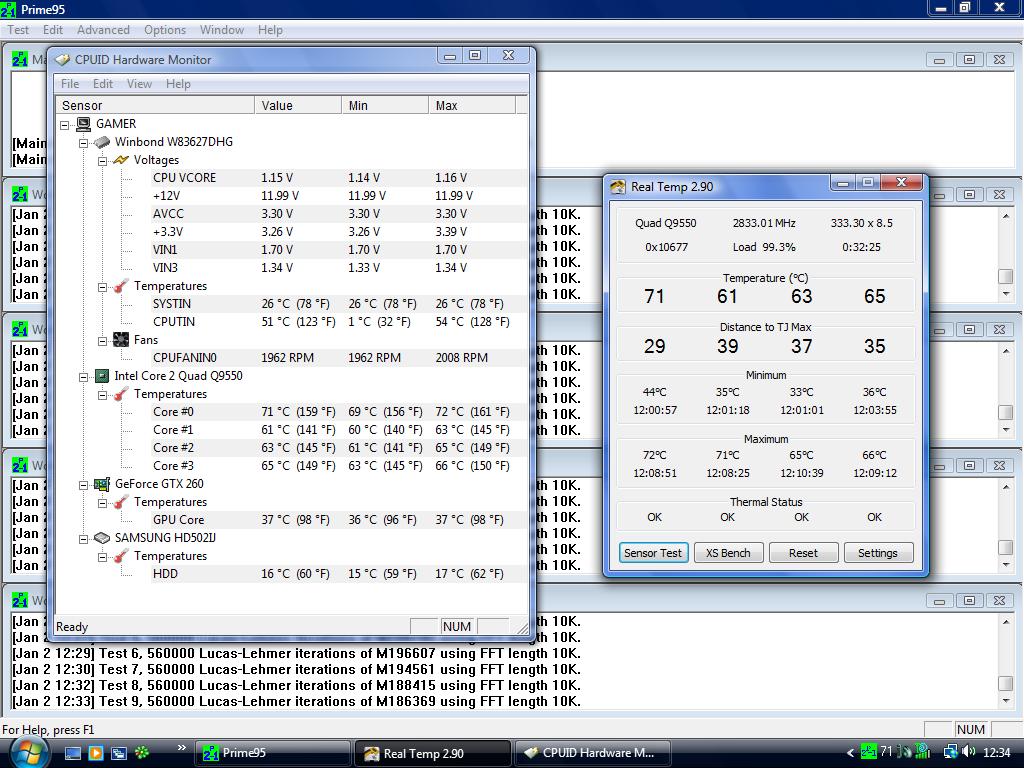Select CPU VCORE row
Screen dimensions: 1024x768
pos(338,178)
